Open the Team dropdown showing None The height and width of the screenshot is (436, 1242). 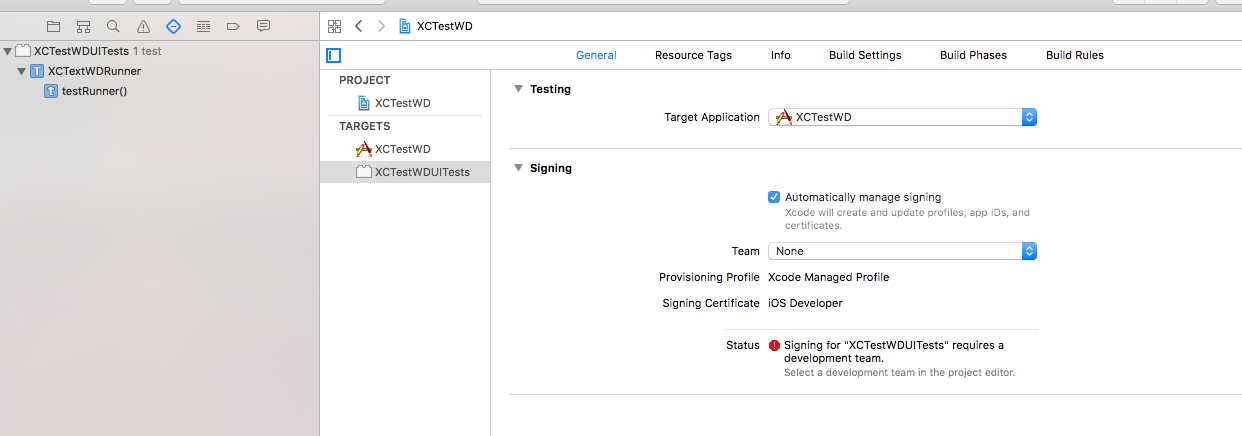click(x=902, y=251)
